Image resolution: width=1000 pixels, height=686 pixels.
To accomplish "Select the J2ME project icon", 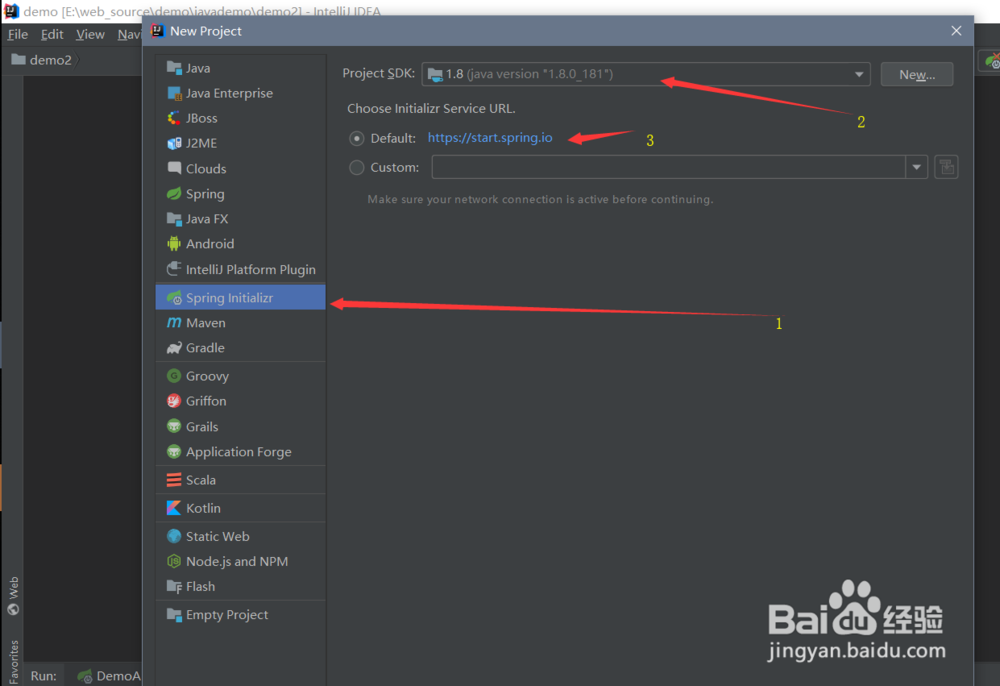I will pos(173,143).
